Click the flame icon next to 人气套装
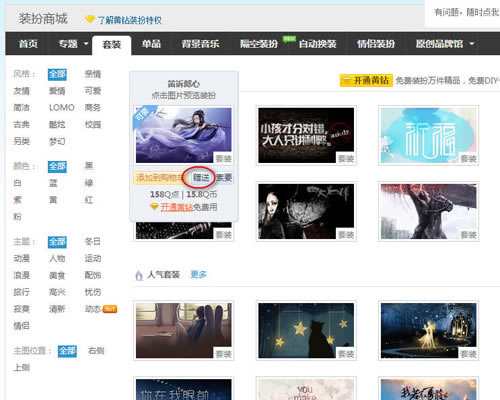This screenshot has height=400, width=500. click(139, 275)
